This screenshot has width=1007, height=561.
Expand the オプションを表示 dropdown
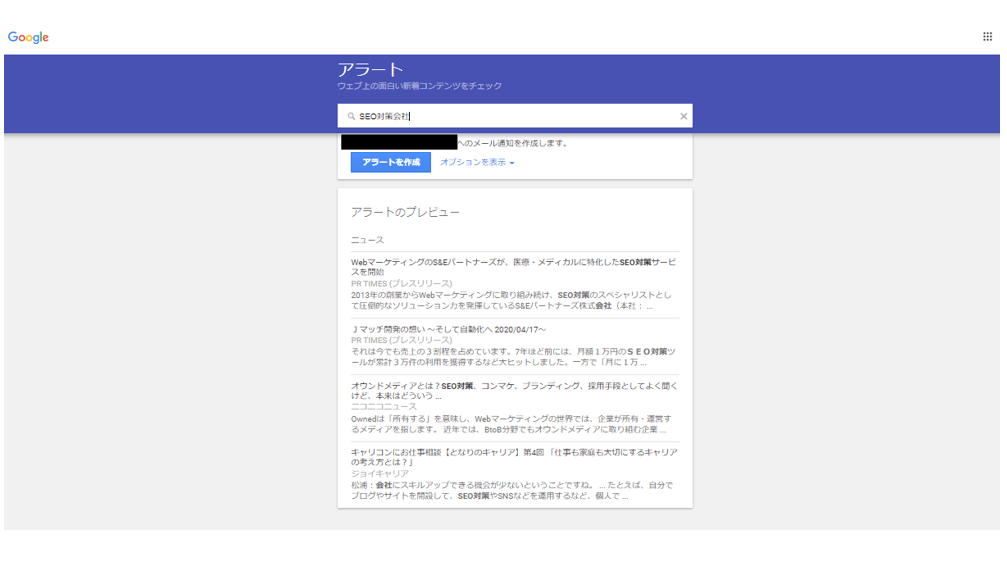coord(477,162)
